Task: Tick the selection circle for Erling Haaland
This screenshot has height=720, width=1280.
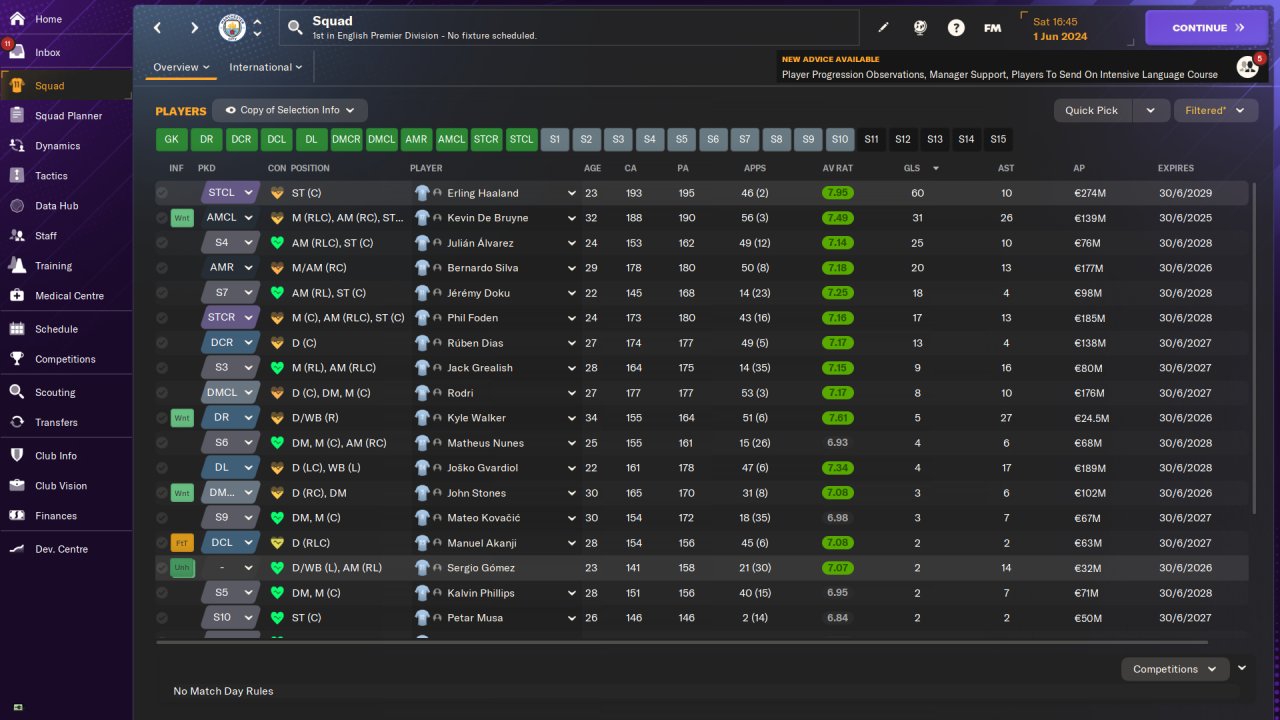Action: pos(162,193)
